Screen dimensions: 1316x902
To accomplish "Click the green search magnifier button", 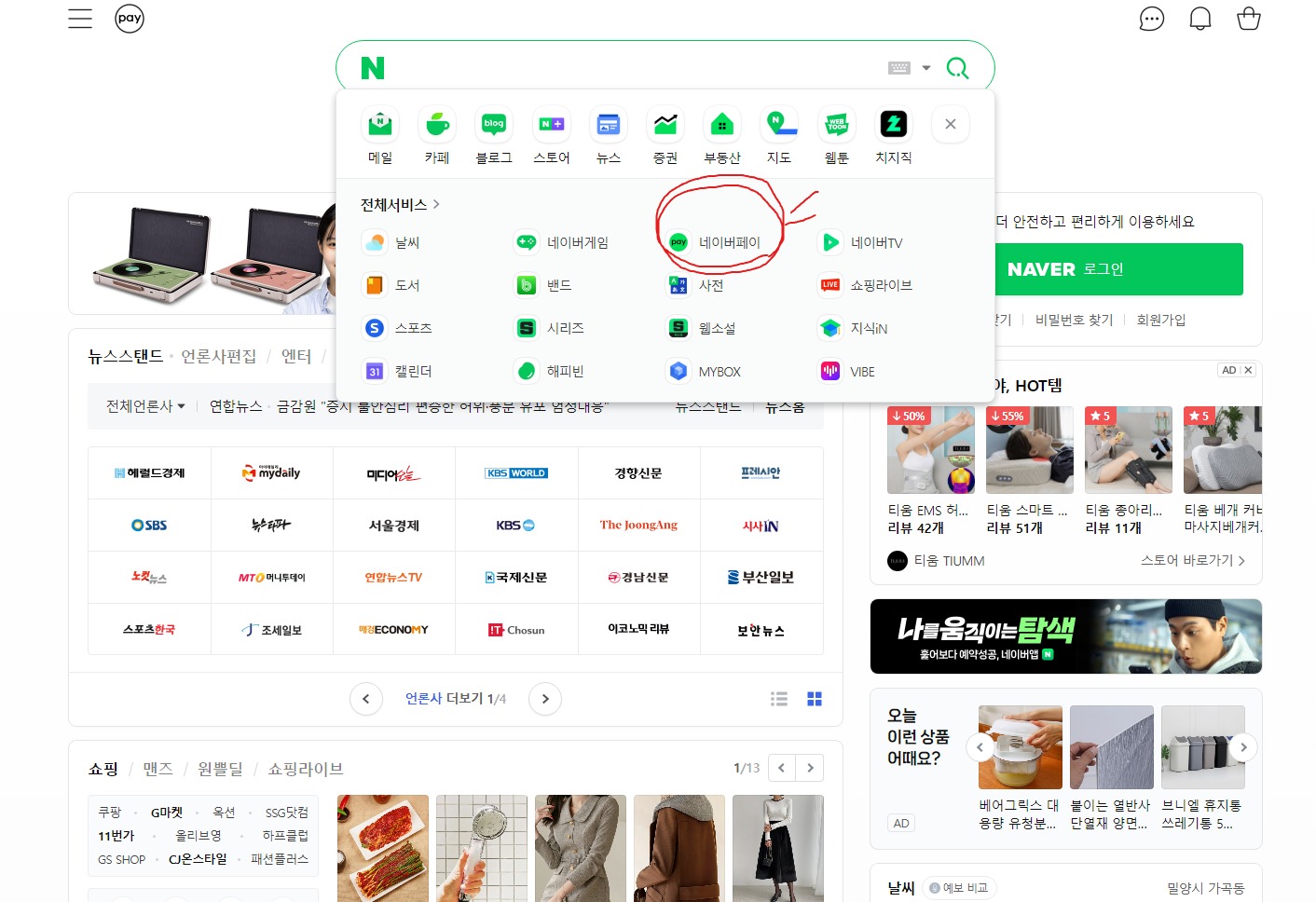I will pyautogui.click(x=957, y=68).
